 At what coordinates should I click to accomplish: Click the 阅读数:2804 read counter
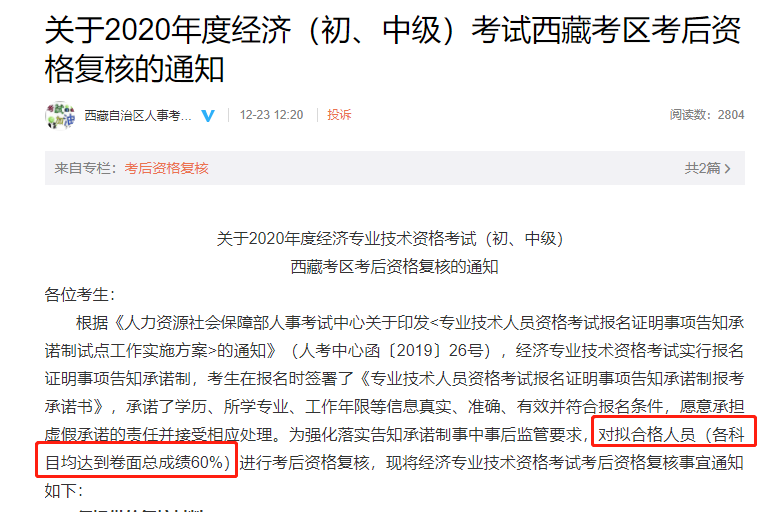click(707, 115)
